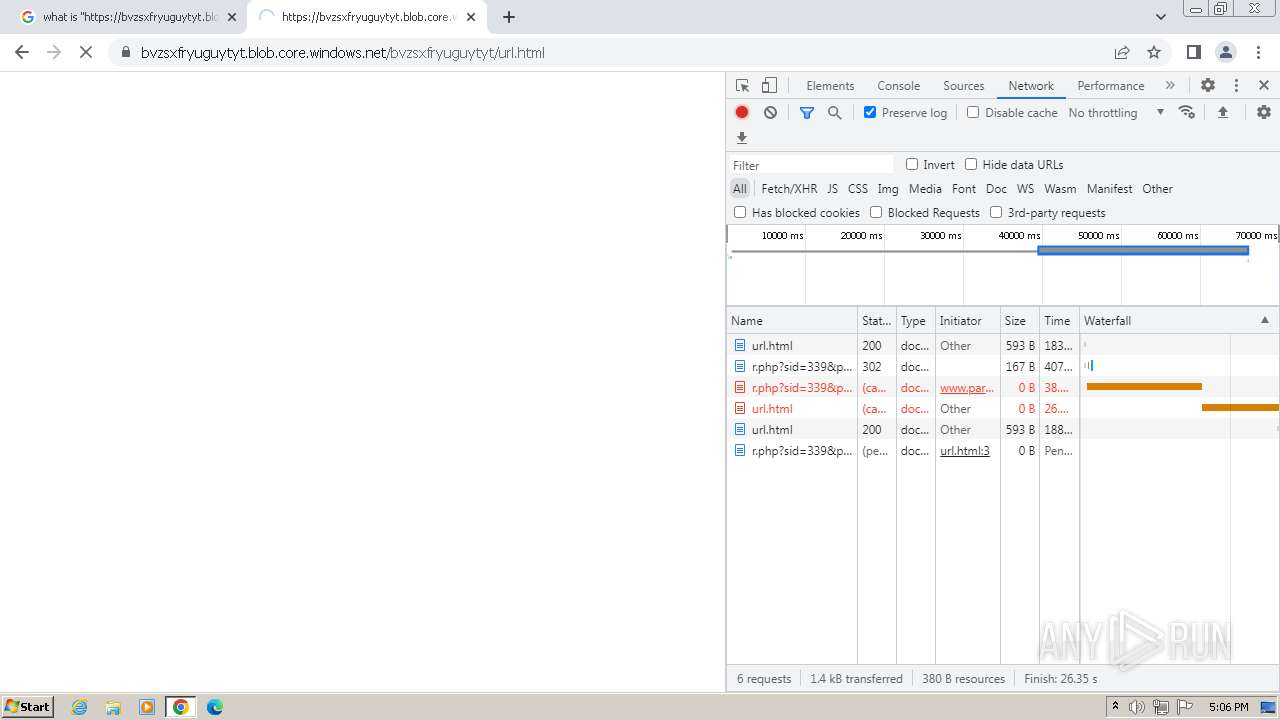Open Chrome three-dot menu

pyautogui.click(x=1258, y=53)
